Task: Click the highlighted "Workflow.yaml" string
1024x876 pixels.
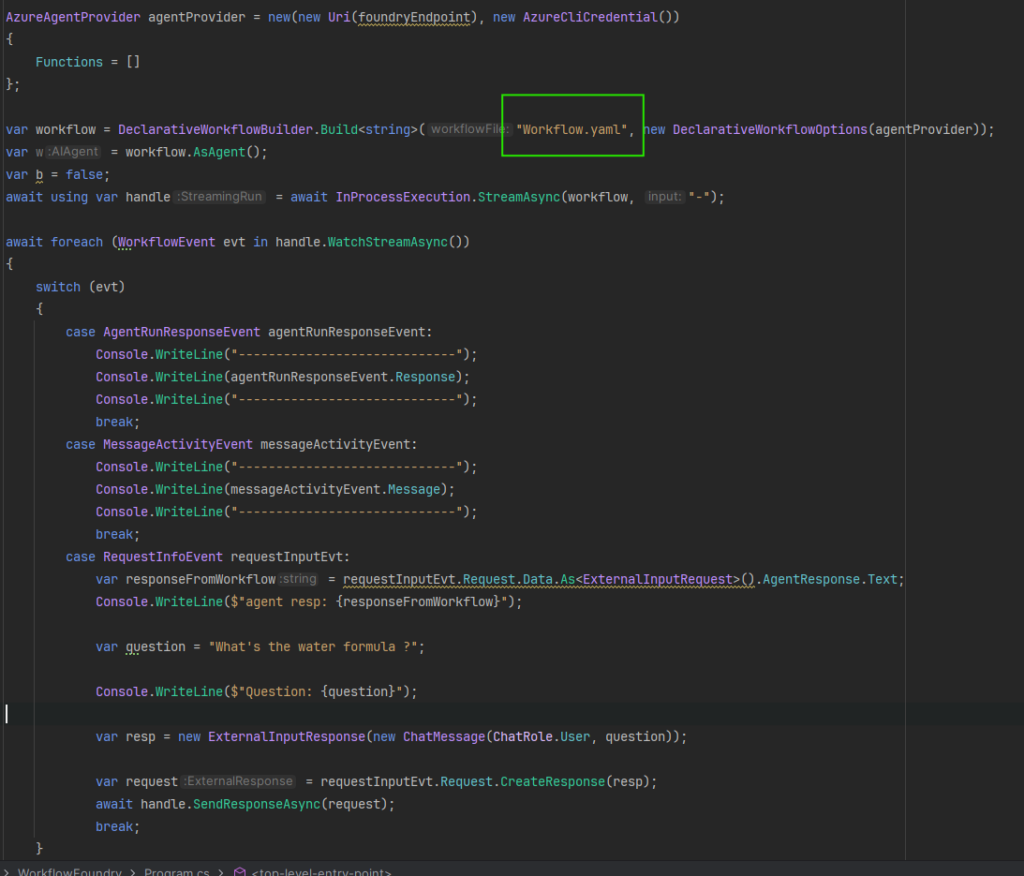Action: pos(573,130)
